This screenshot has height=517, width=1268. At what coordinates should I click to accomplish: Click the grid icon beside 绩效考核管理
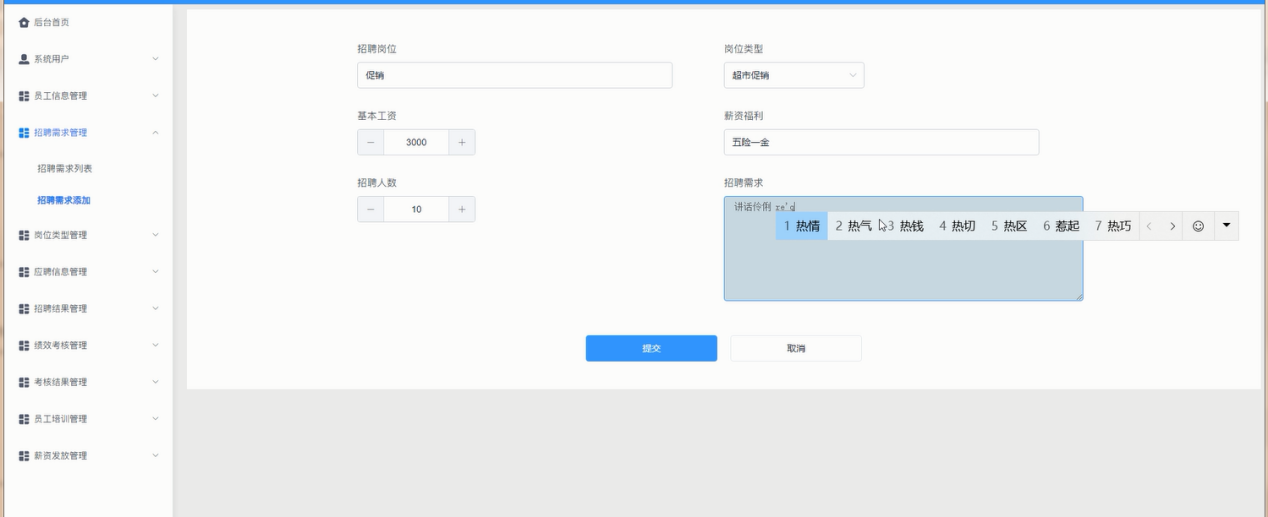[25, 345]
